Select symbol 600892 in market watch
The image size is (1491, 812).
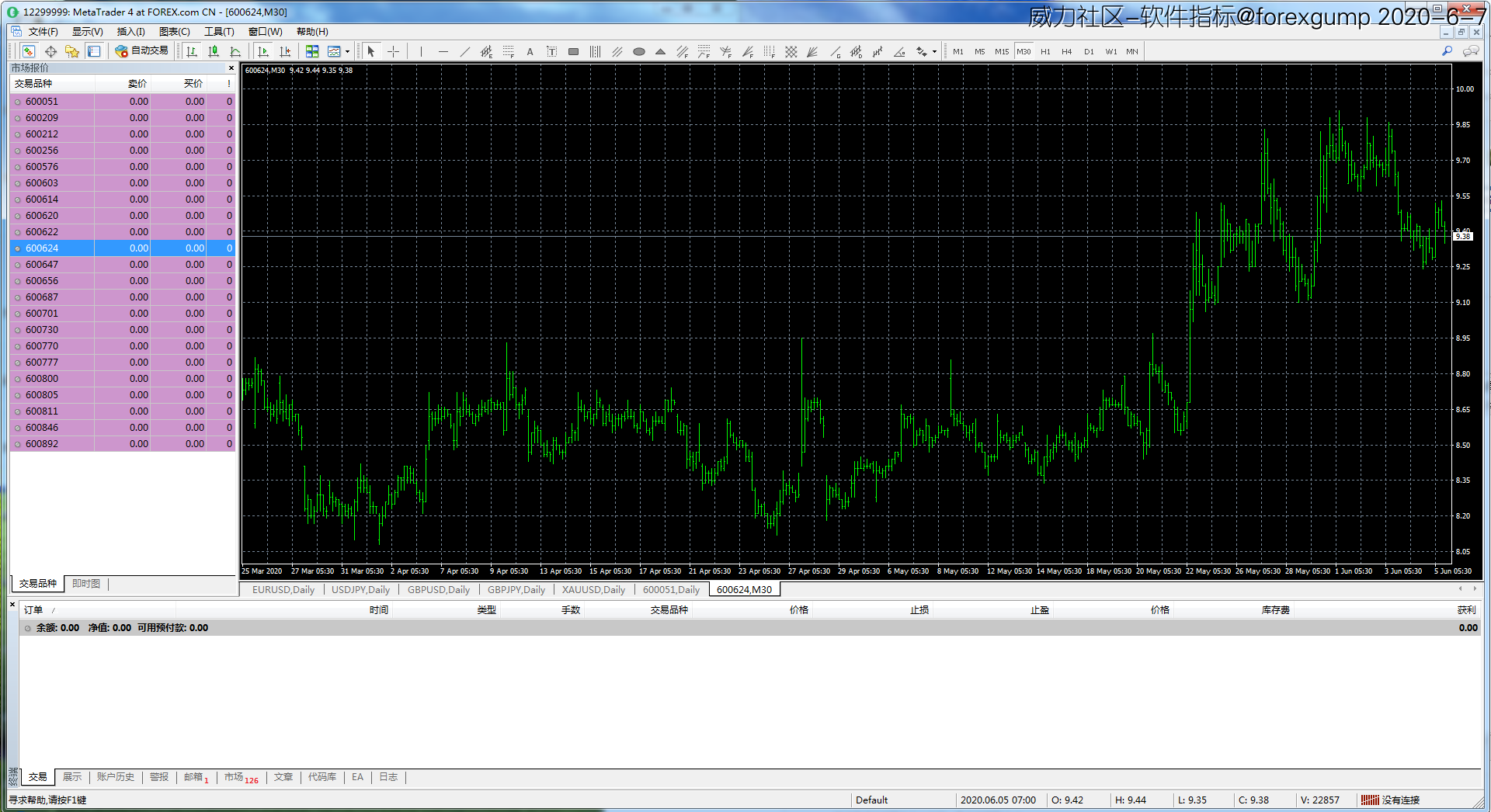[x=123, y=443]
